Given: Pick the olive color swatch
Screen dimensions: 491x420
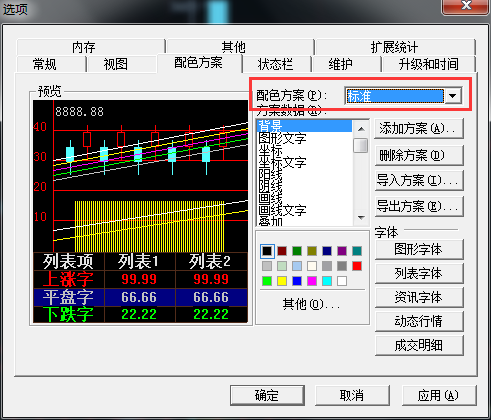Looking at the screenshot, I should [312, 251].
